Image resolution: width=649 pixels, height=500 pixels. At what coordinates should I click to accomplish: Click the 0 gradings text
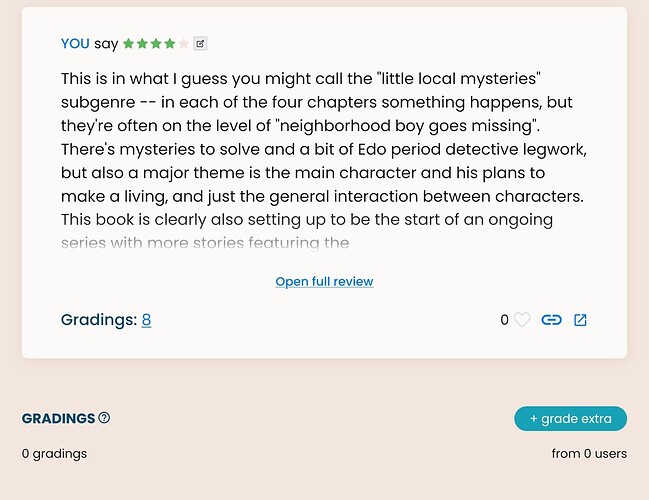tap(54, 454)
